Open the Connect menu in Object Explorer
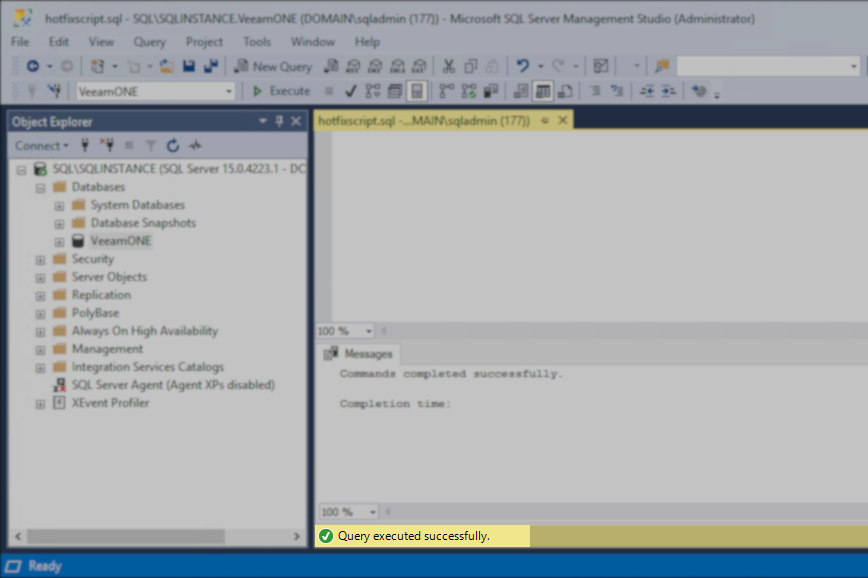Viewport: 868px width, 578px height. click(42, 146)
